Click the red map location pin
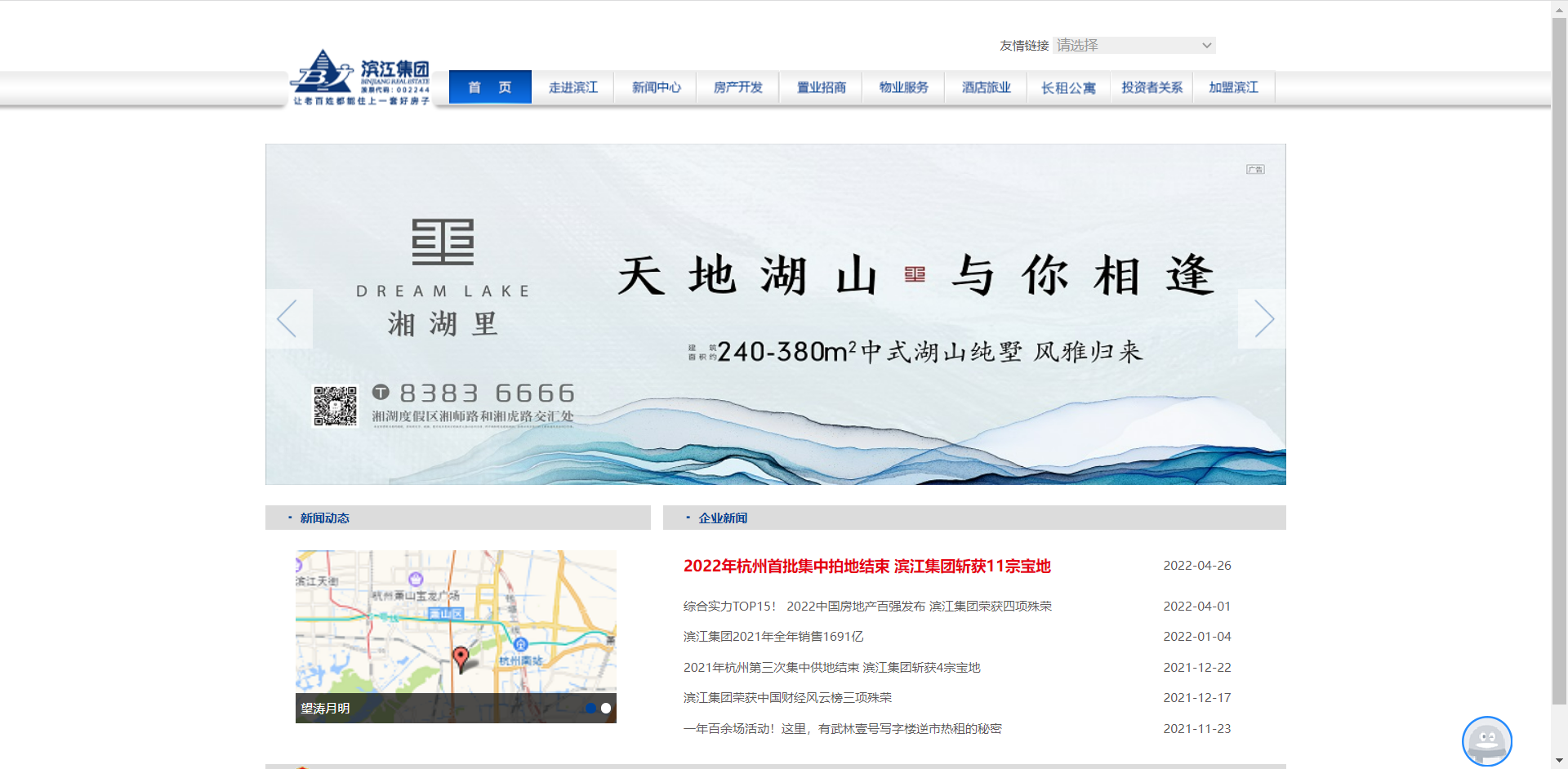 [x=461, y=657]
